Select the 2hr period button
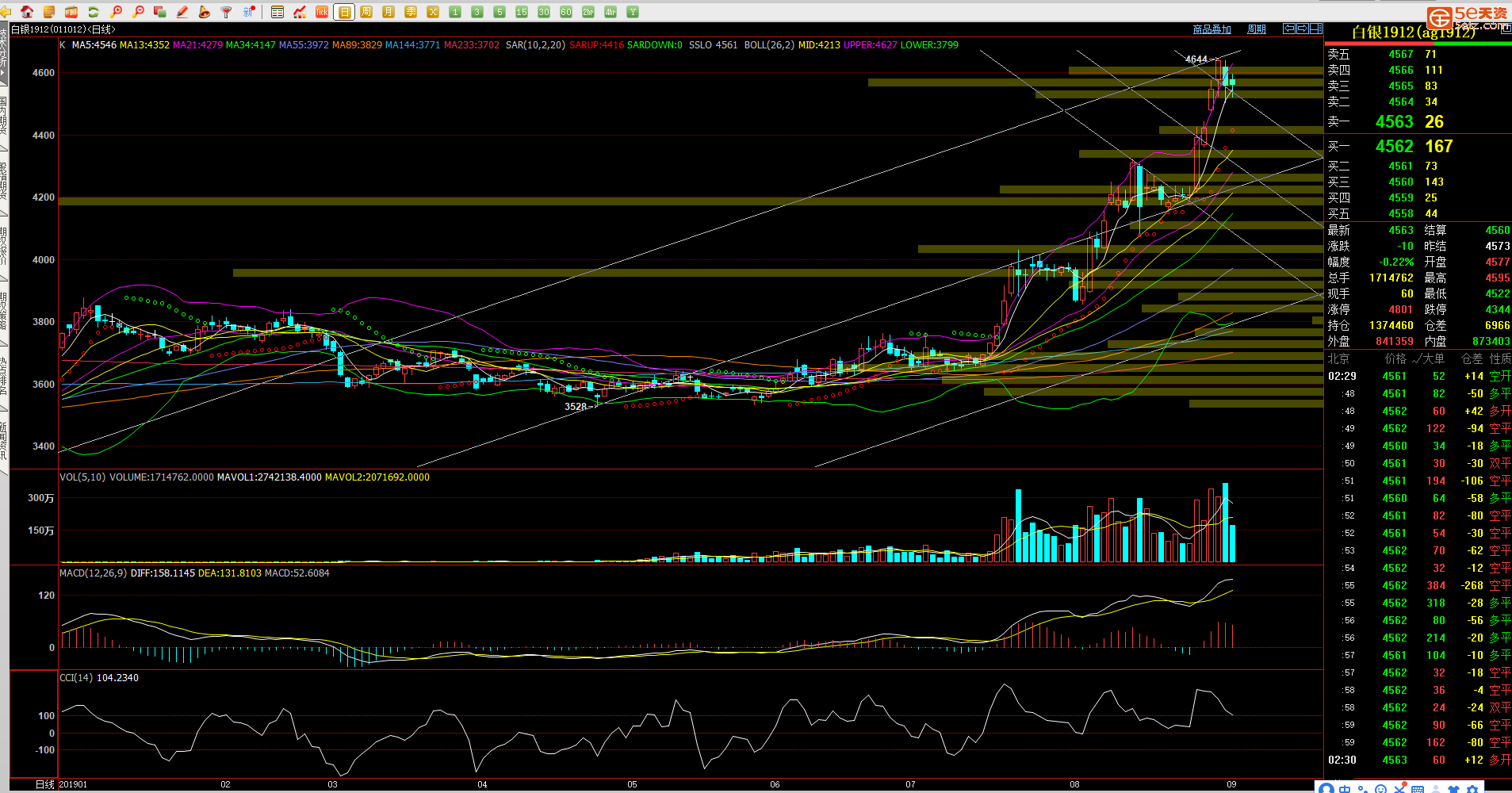 (588, 12)
